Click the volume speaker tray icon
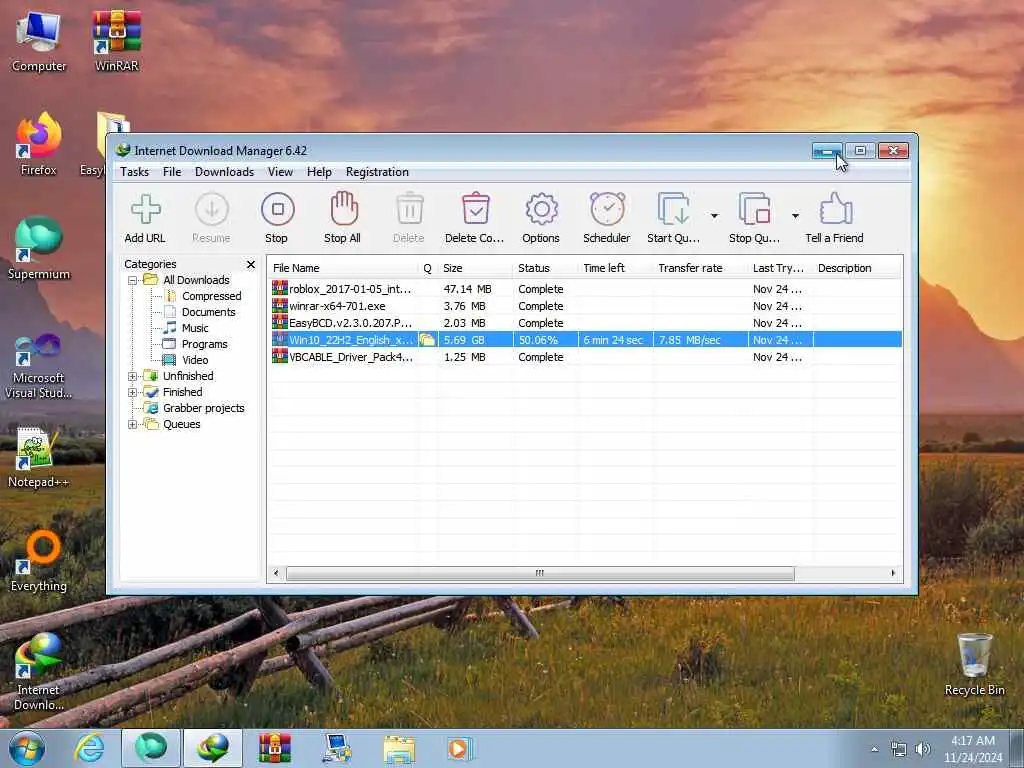 tap(923, 749)
